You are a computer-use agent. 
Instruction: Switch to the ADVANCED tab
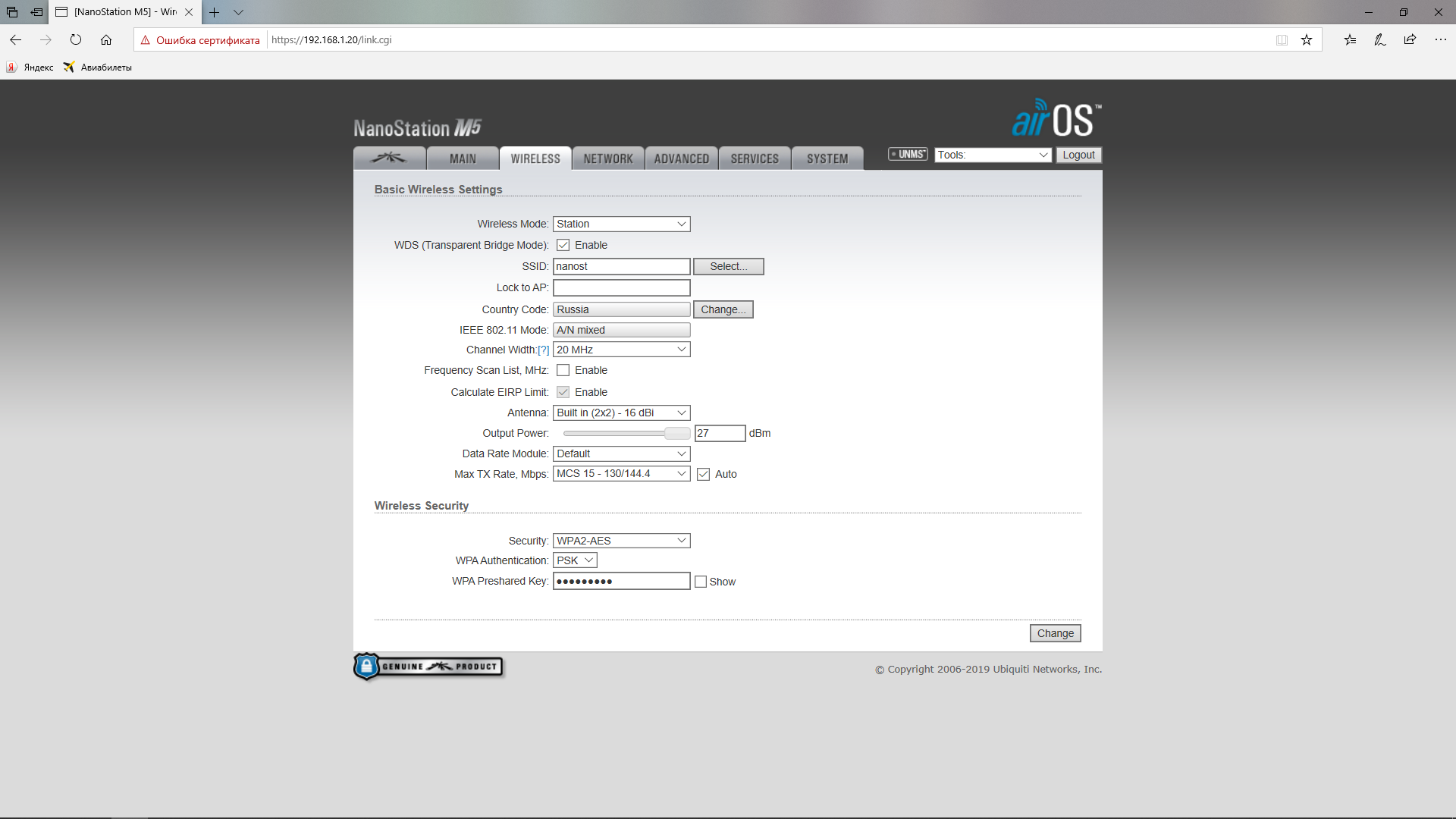(681, 158)
